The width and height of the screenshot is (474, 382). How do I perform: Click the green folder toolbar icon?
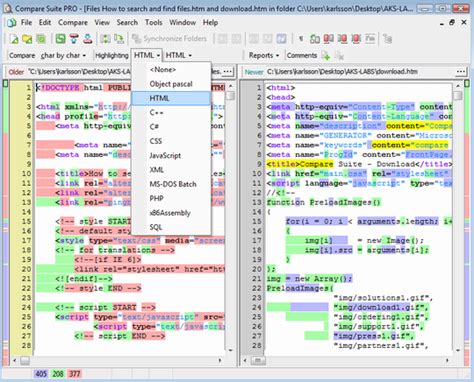click(x=41, y=39)
